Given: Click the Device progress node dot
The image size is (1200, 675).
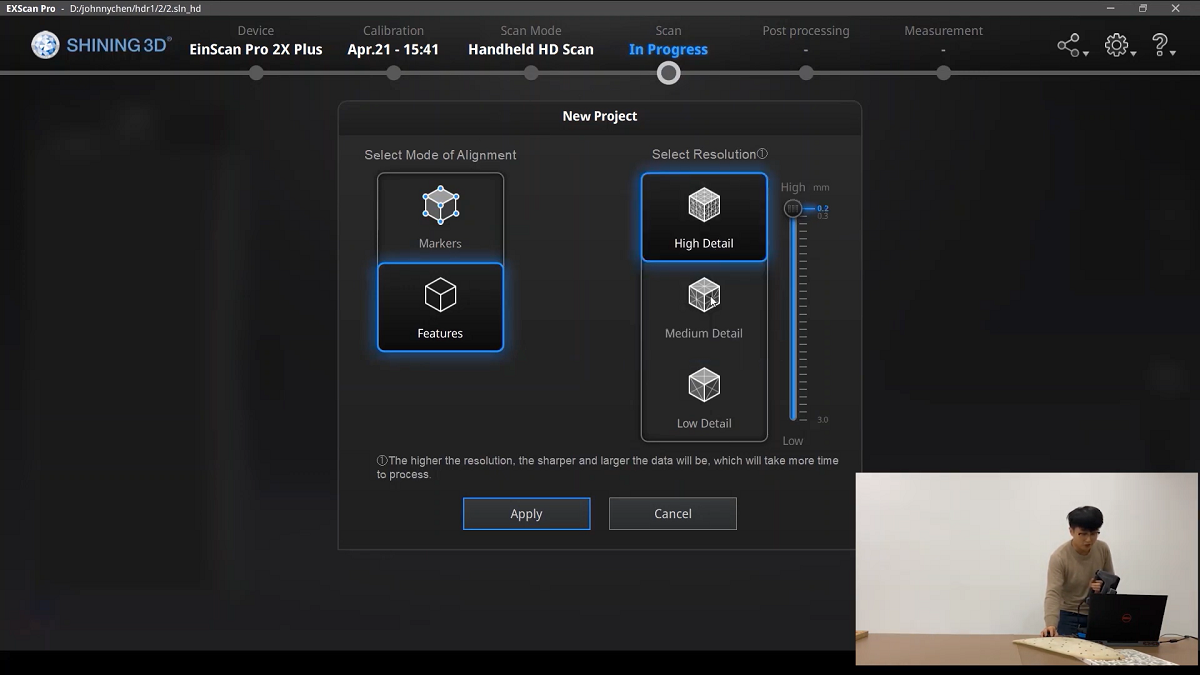Looking at the screenshot, I should pos(256,73).
